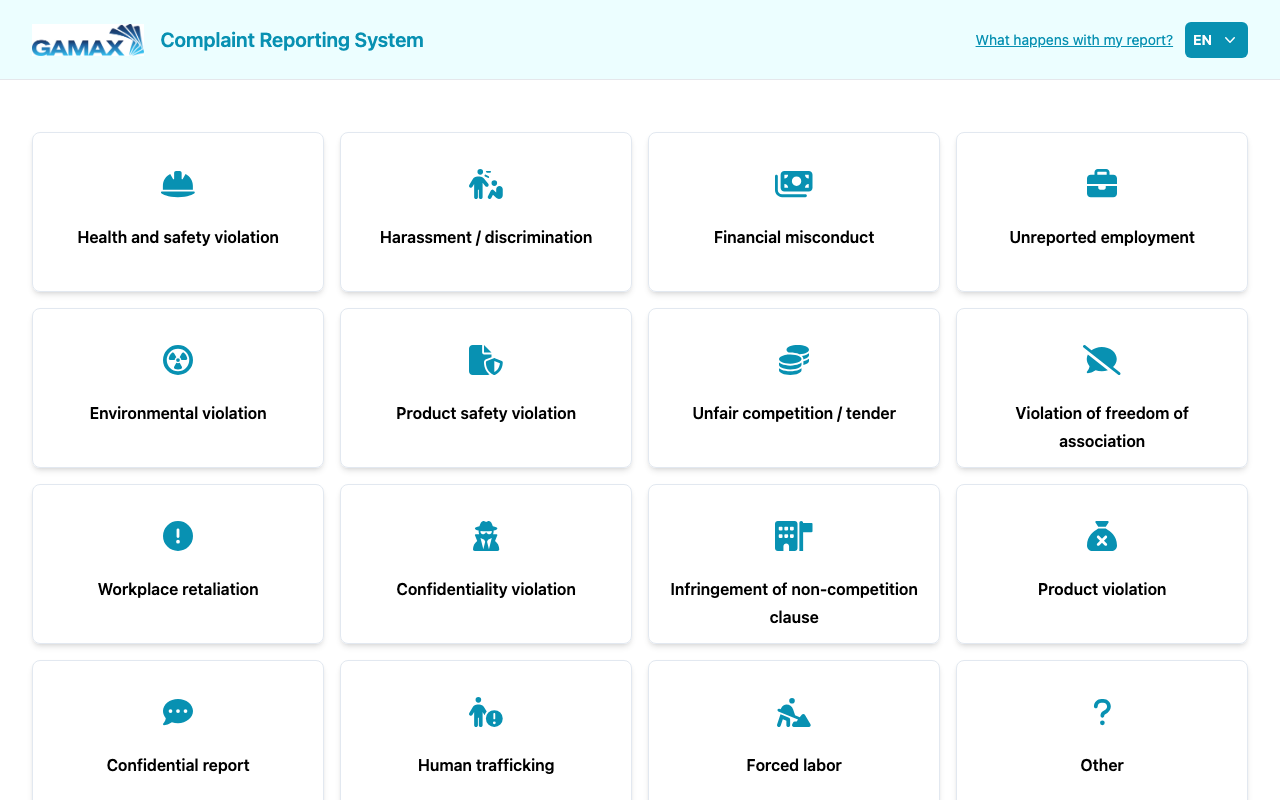Viewport: 1280px width, 800px height.
Task: Choose the 'Environmental violation' label
Action: 178,413
